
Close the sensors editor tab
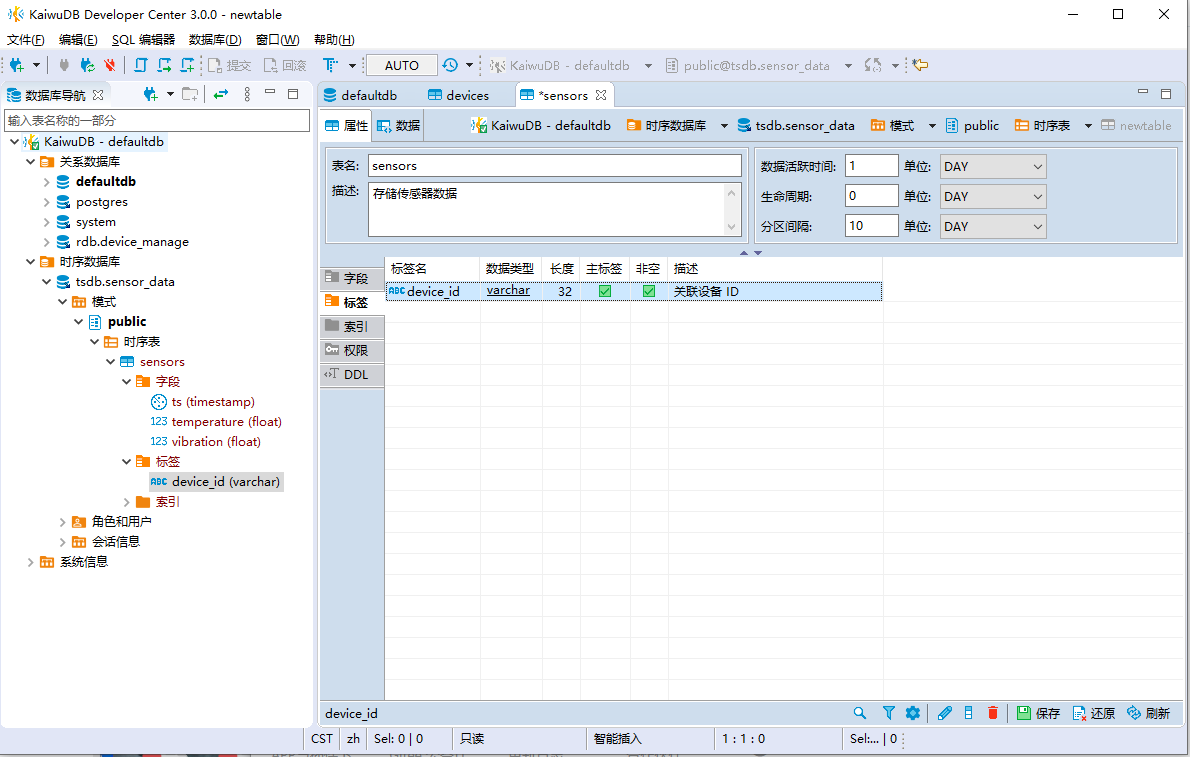tap(601, 95)
